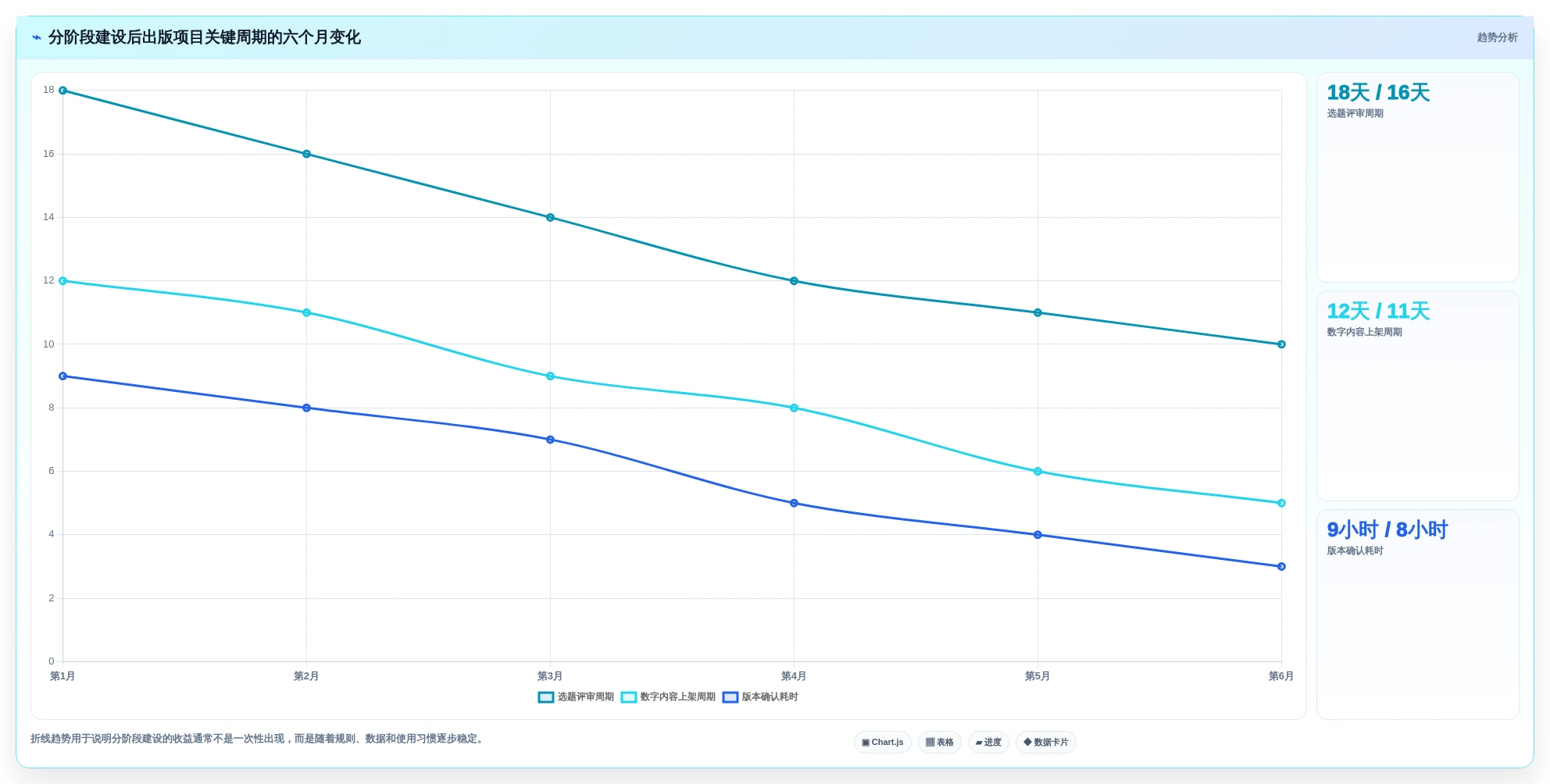Click the 第1月 x-axis label
The height and width of the screenshot is (784, 1550).
62,676
